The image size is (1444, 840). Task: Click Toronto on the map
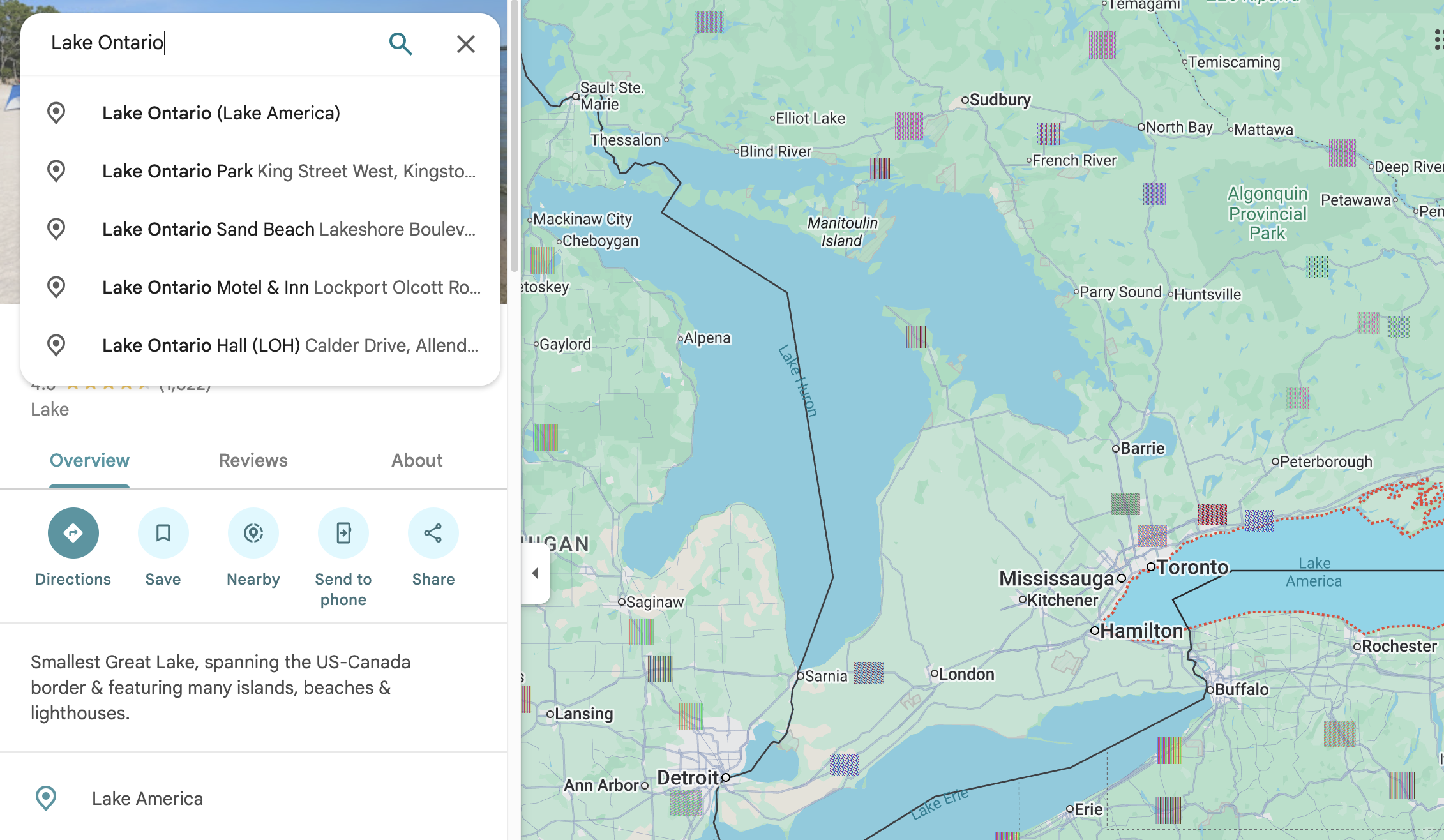[1192, 567]
